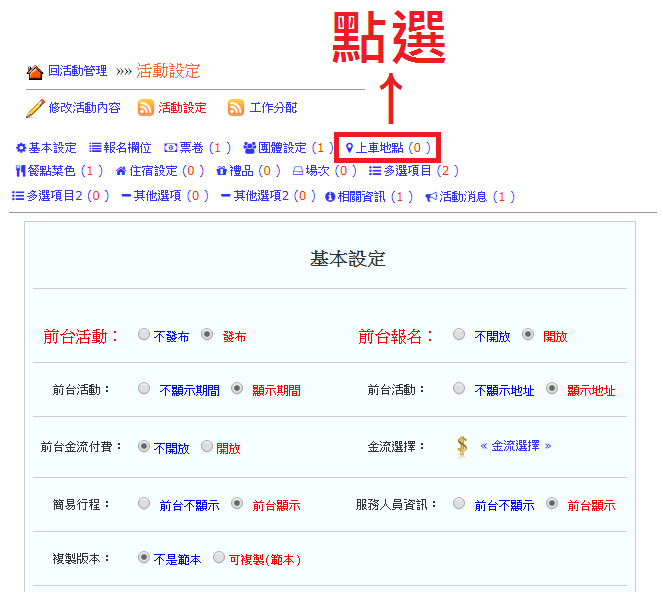Select 不發布 radio for 前台活動
663x599 pixels.
tap(144, 335)
